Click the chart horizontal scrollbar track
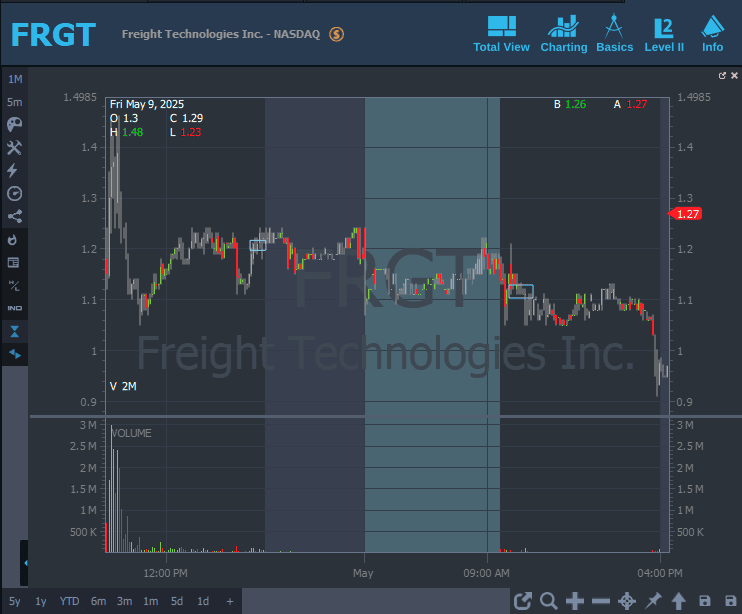Image resolution: width=742 pixels, height=614 pixels. coord(376,601)
